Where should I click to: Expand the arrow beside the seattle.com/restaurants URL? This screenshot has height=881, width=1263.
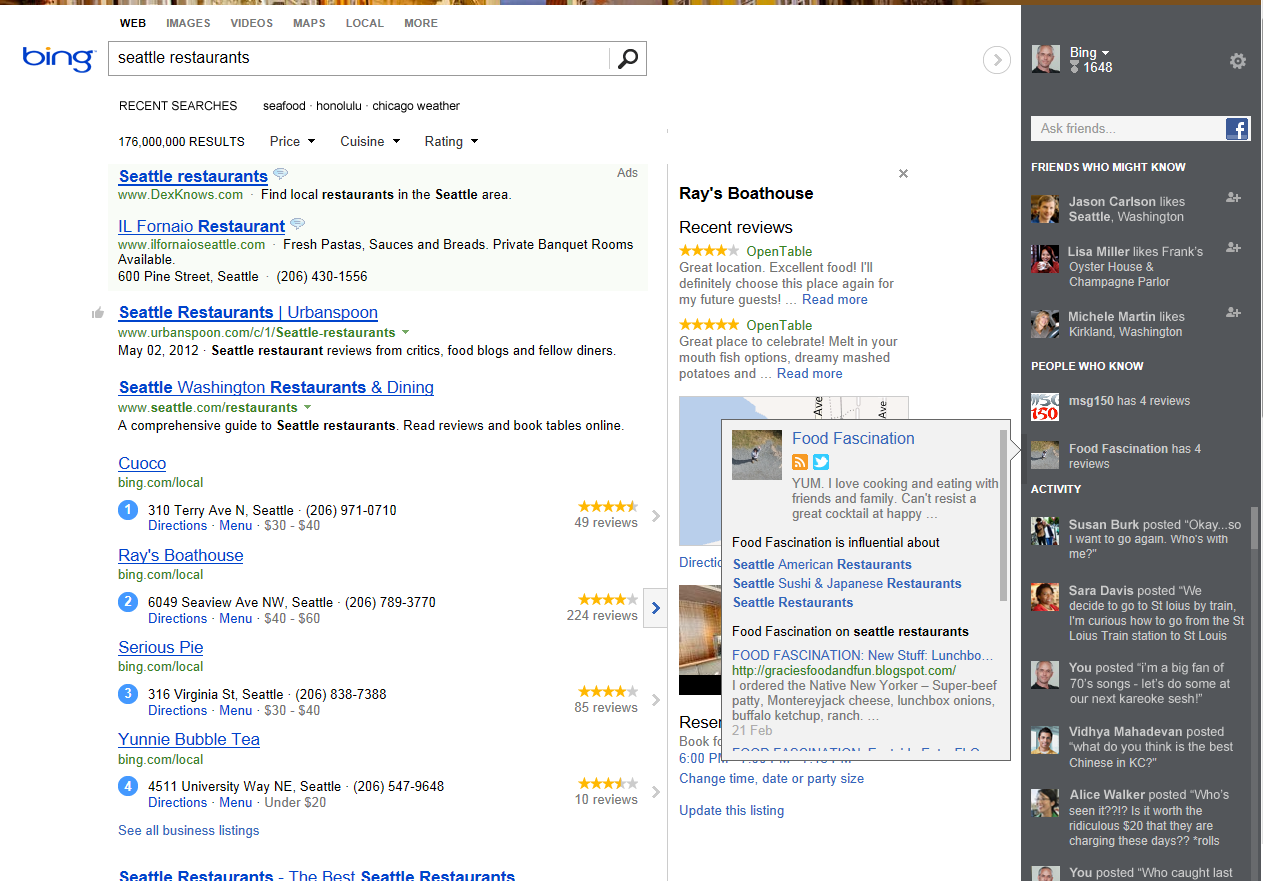(307, 407)
